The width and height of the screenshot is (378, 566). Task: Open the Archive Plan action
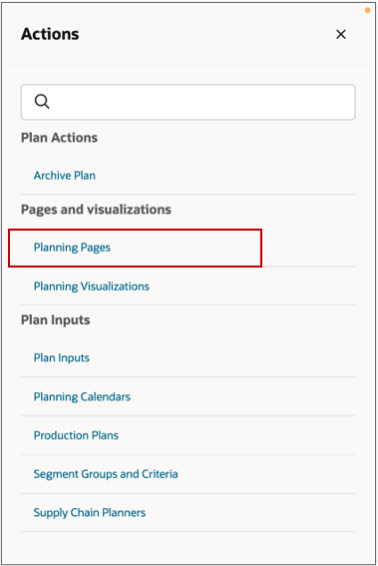click(x=65, y=175)
